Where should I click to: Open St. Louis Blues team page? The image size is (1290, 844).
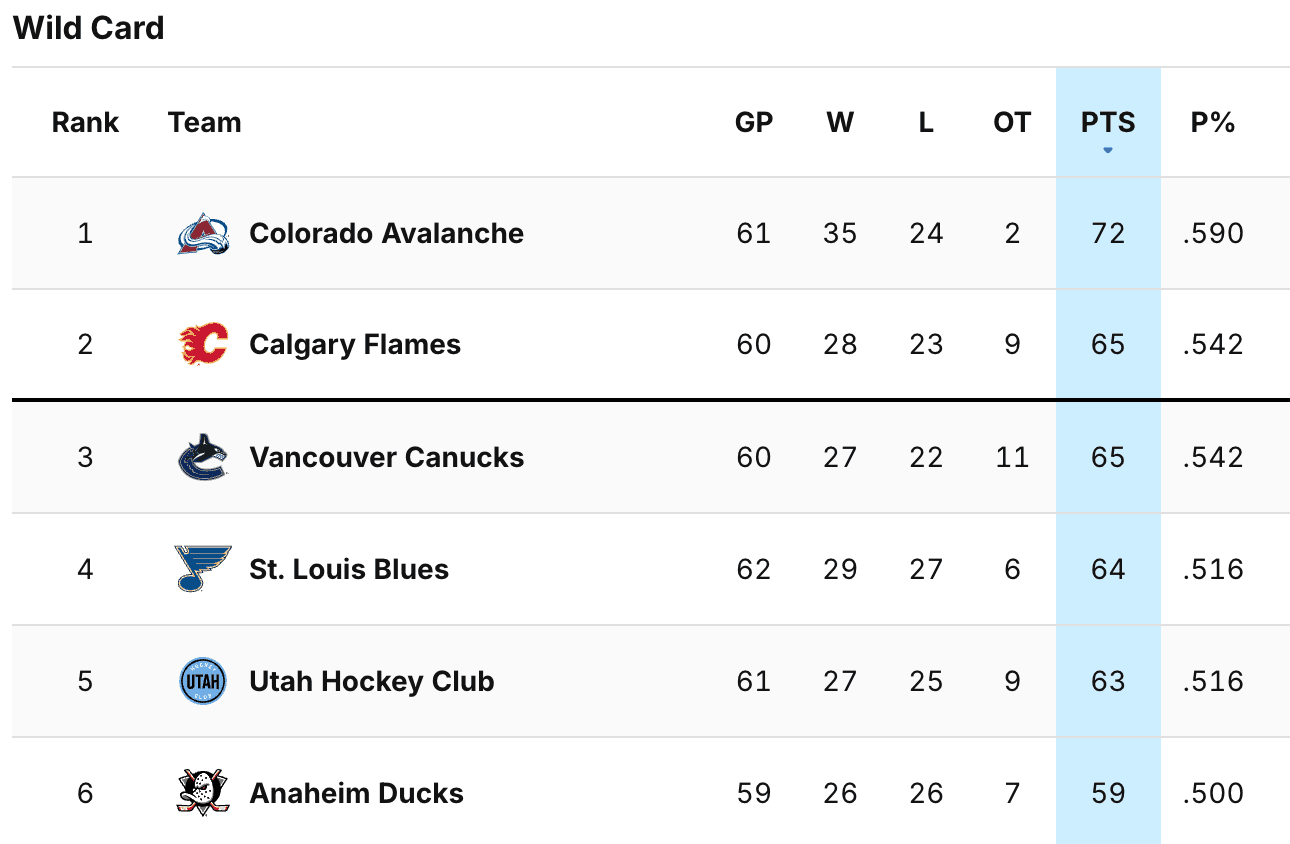pos(349,569)
